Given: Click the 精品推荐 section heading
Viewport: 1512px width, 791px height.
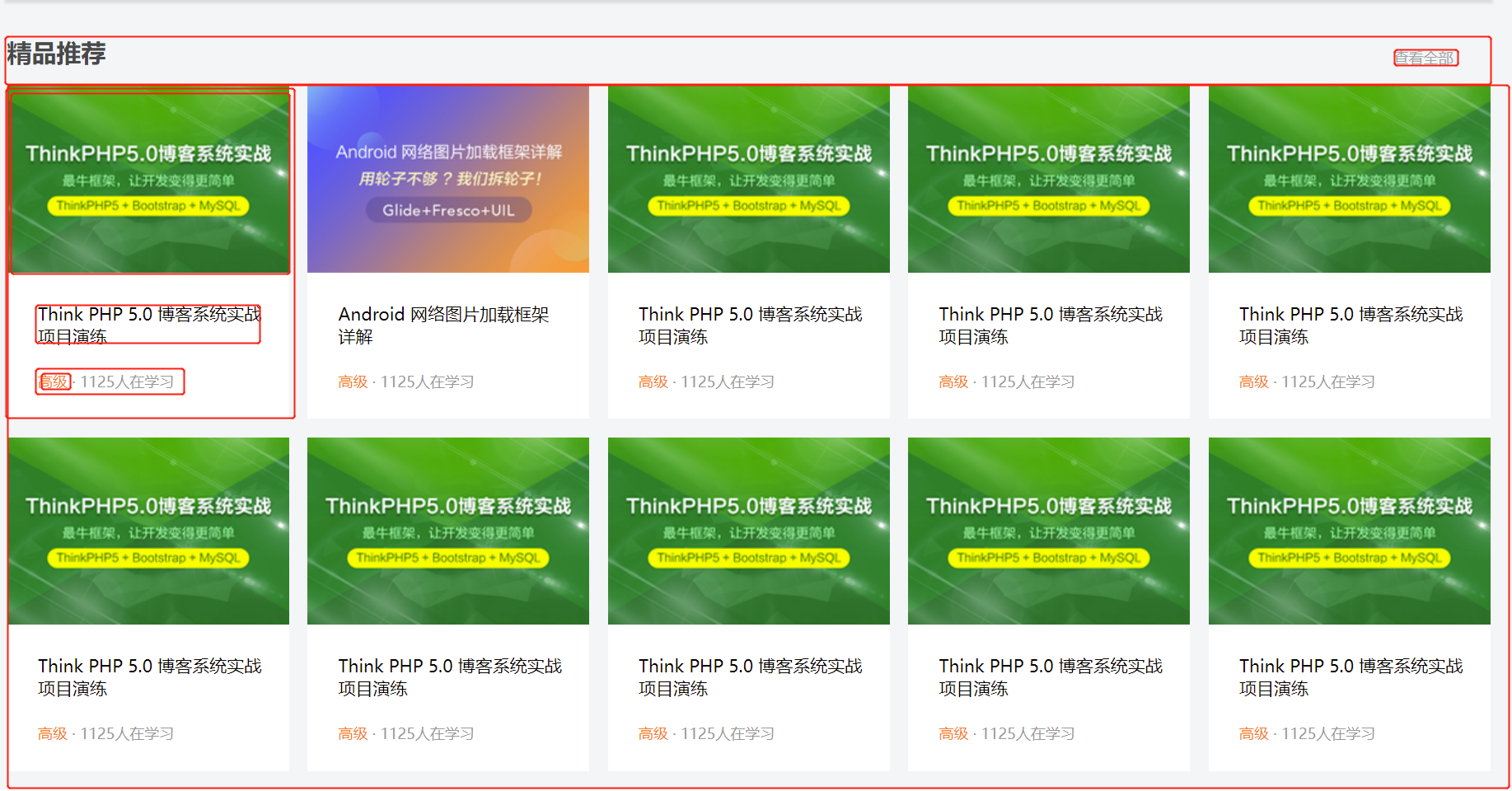Looking at the screenshot, I should click(54, 57).
